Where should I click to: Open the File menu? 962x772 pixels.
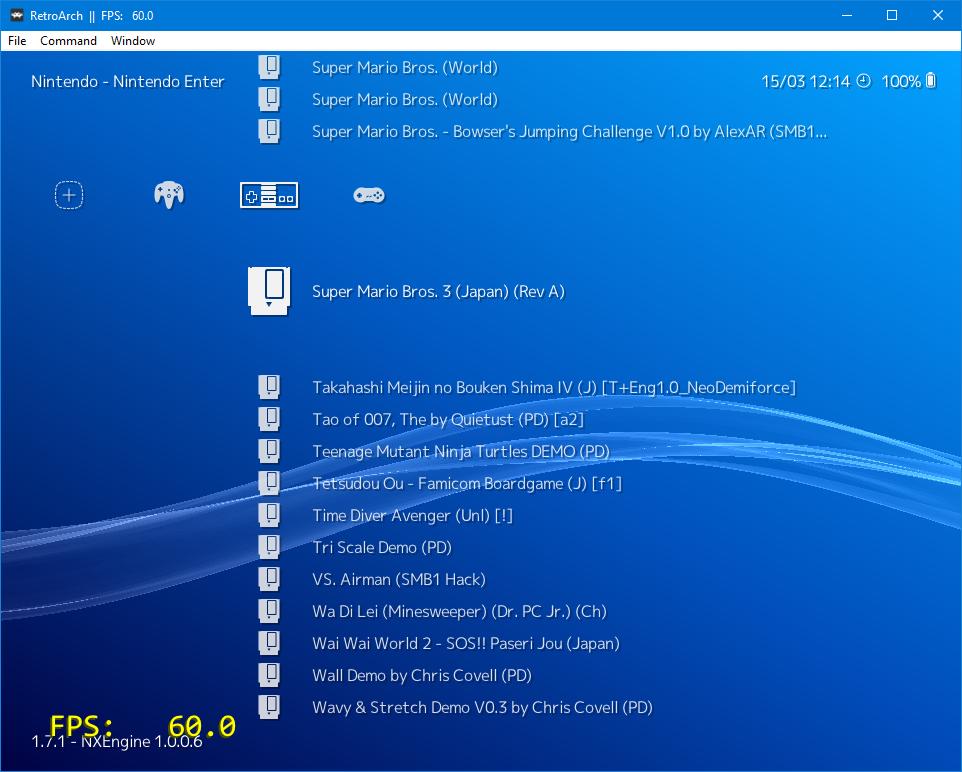pos(16,41)
